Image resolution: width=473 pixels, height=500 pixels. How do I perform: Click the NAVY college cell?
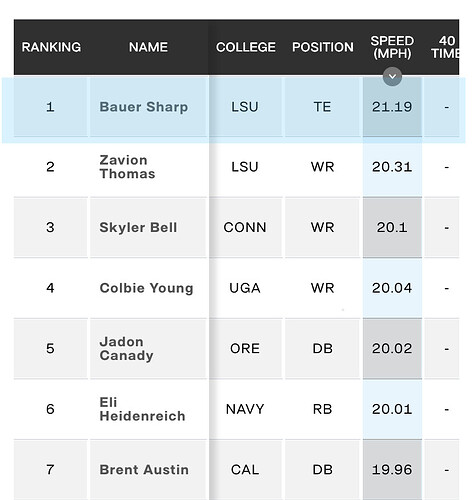(245, 409)
